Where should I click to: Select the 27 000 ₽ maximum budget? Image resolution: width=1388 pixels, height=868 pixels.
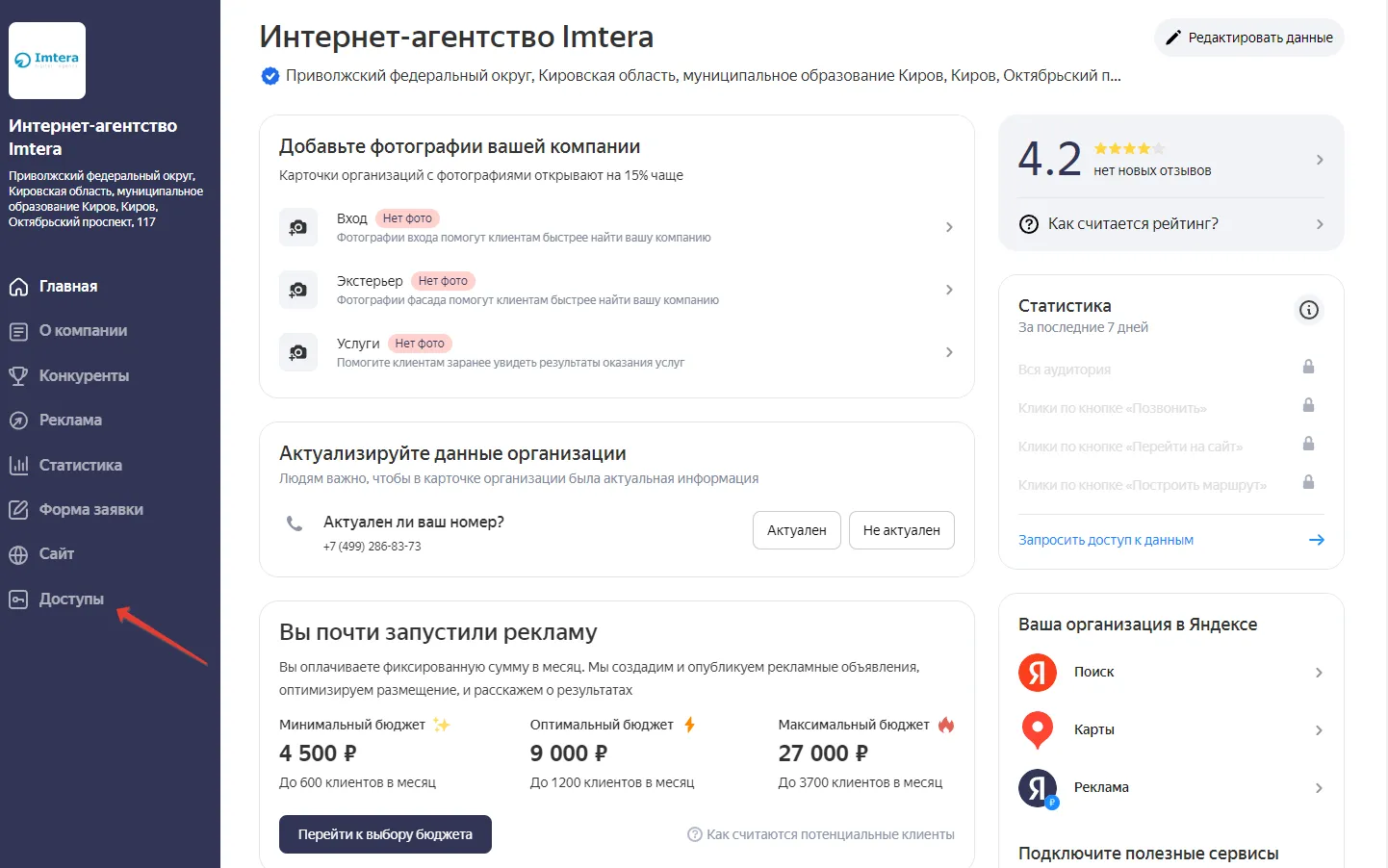[x=823, y=753]
